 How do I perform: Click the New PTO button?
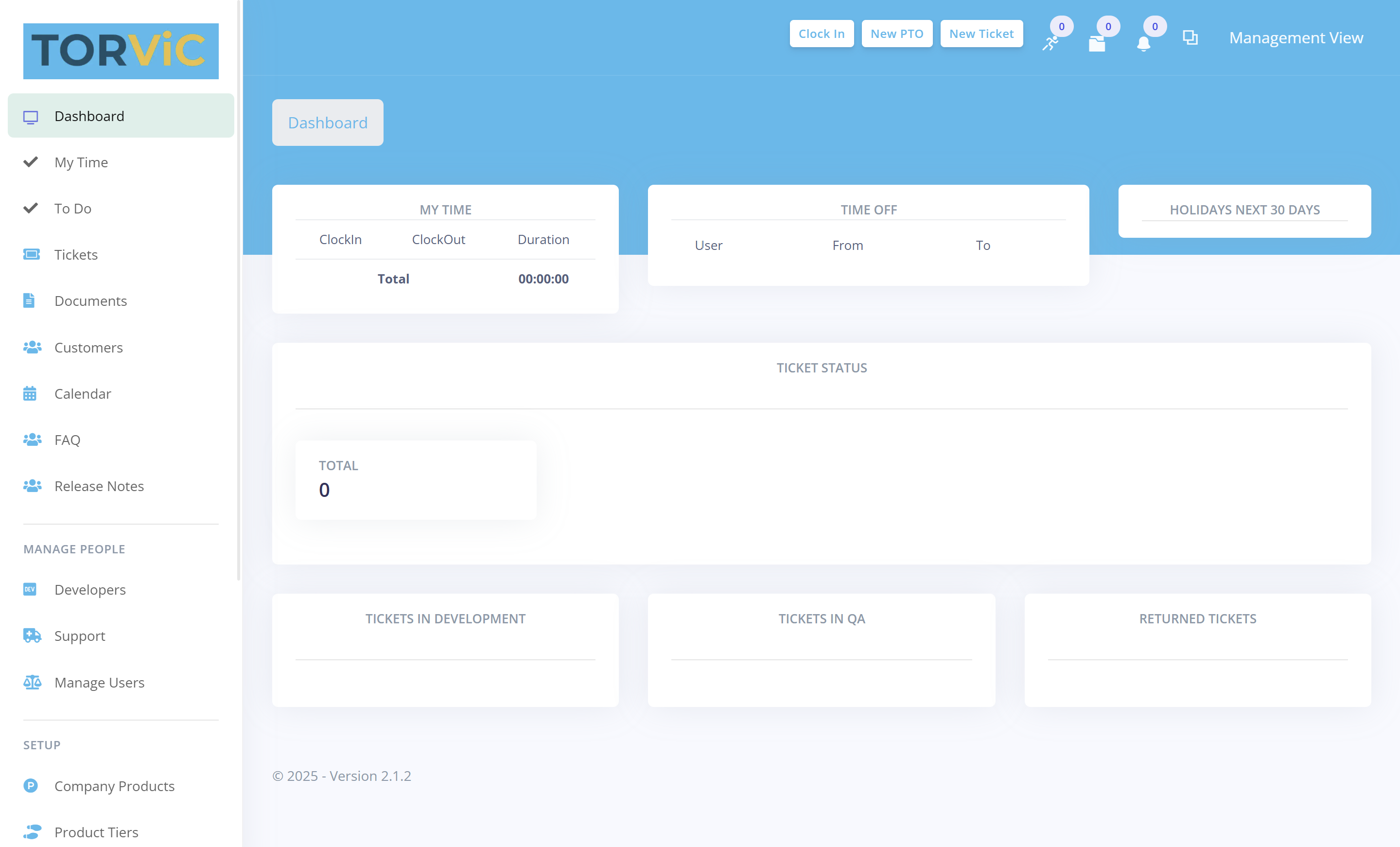pyautogui.click(x=896, y=34)
